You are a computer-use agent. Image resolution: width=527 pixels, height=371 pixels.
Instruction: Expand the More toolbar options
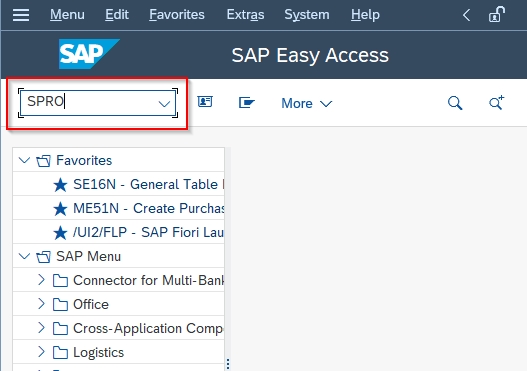307,104
